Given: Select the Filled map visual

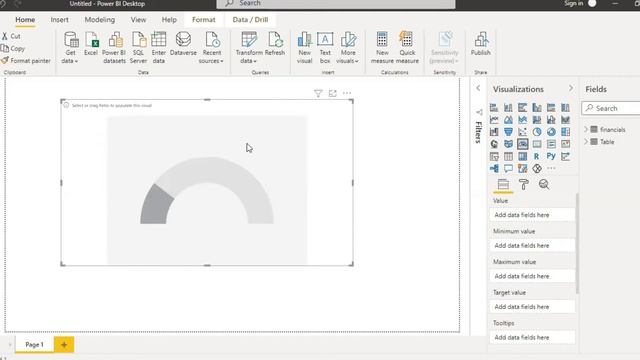Looking at the screenshot, I should click(x=508, y=144).
